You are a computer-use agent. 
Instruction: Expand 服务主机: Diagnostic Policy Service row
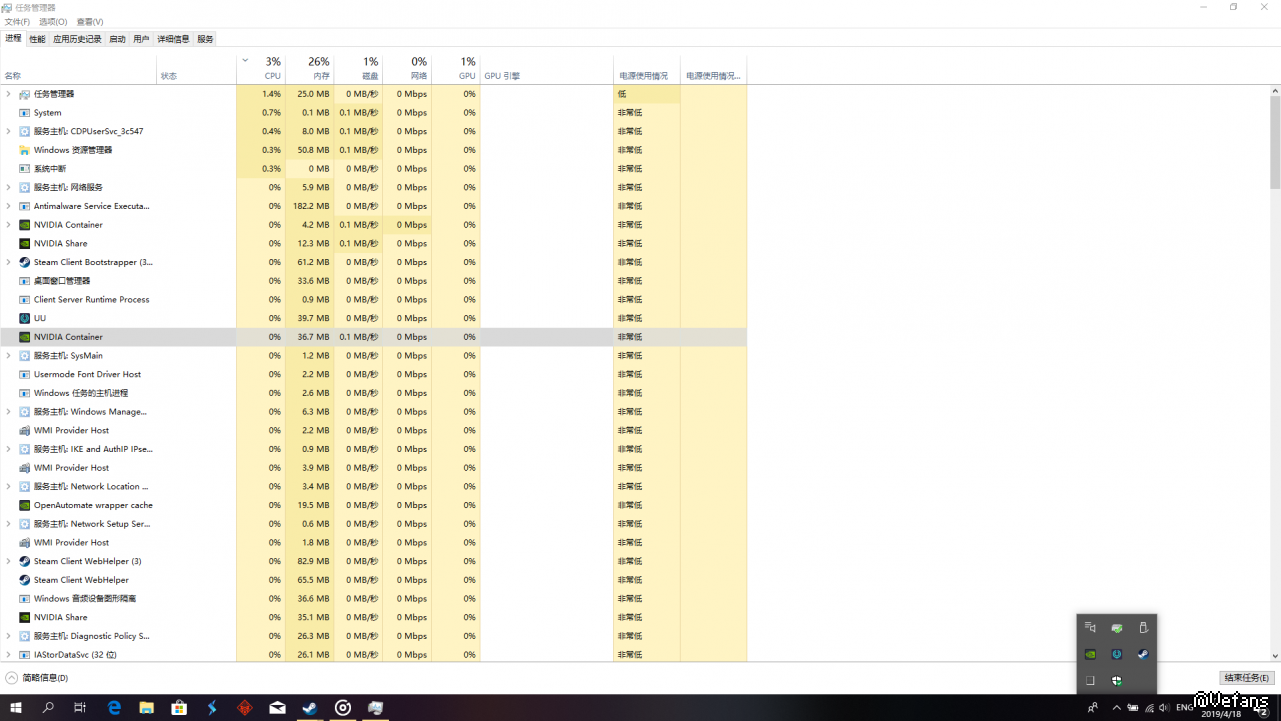pyautogui.click(x=8, y=636)
